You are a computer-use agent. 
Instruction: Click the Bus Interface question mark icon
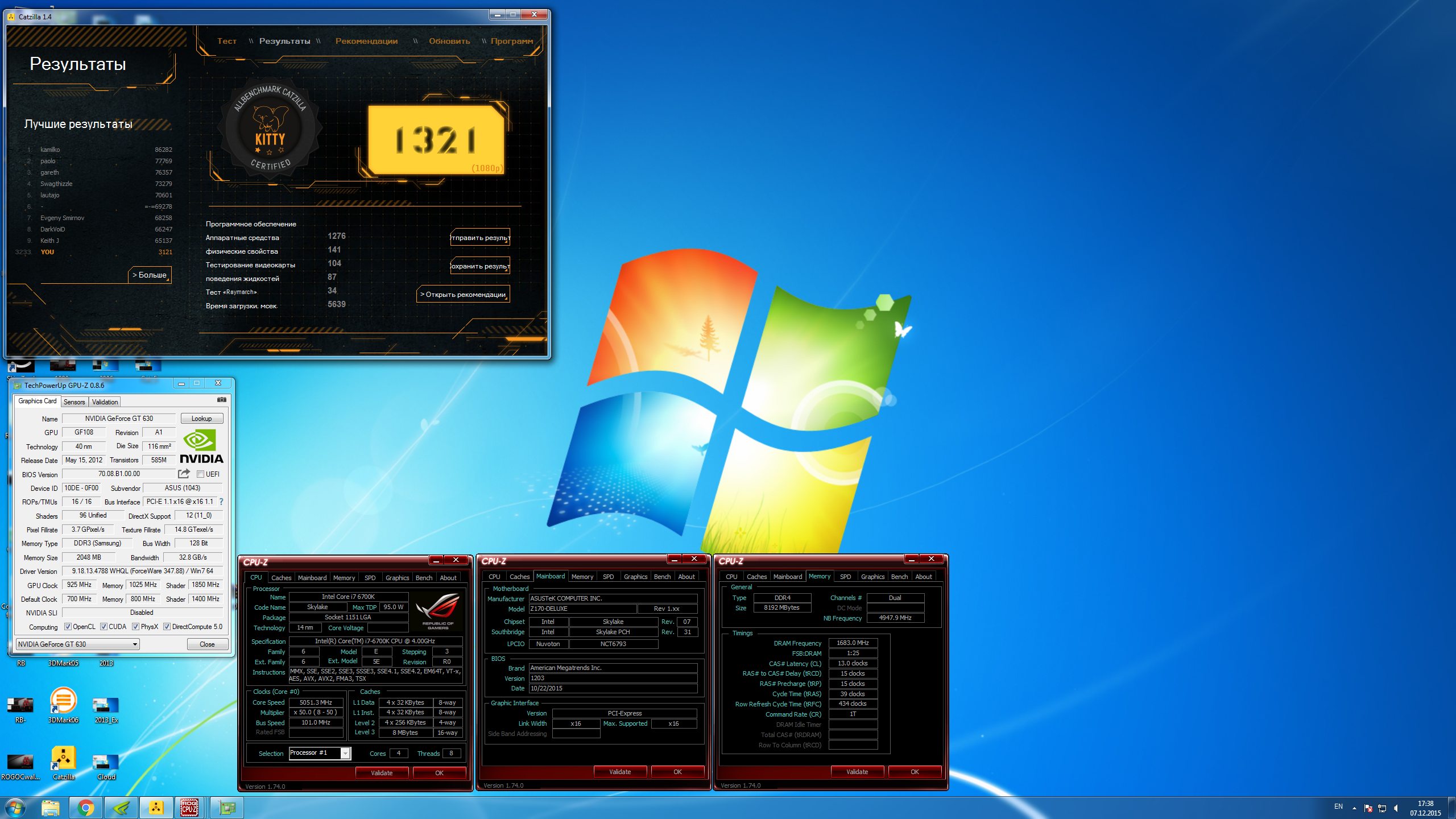221,502
